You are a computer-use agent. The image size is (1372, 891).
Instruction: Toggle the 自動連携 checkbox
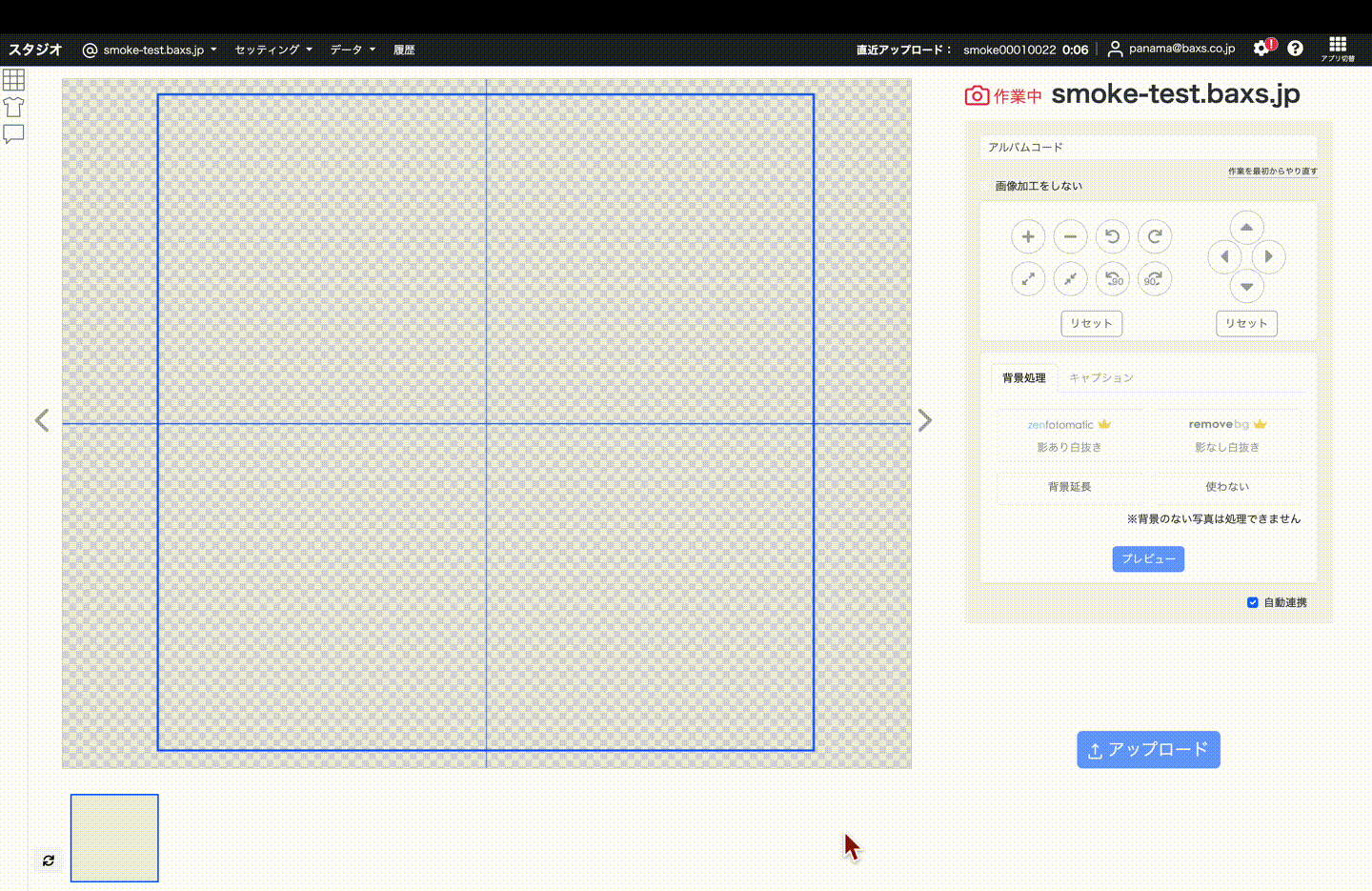[x=1252, y=602]
